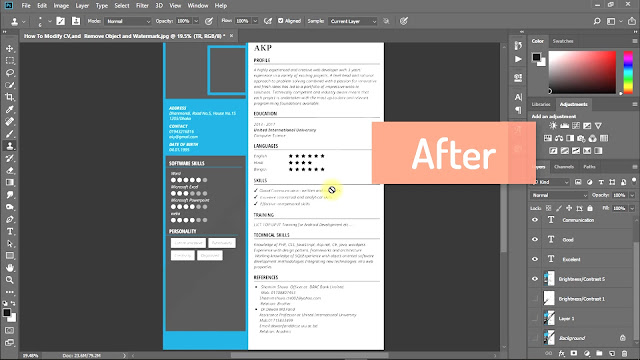Click the Share icon in options bar
Screen dimensions: 640x360
(632, 21)
